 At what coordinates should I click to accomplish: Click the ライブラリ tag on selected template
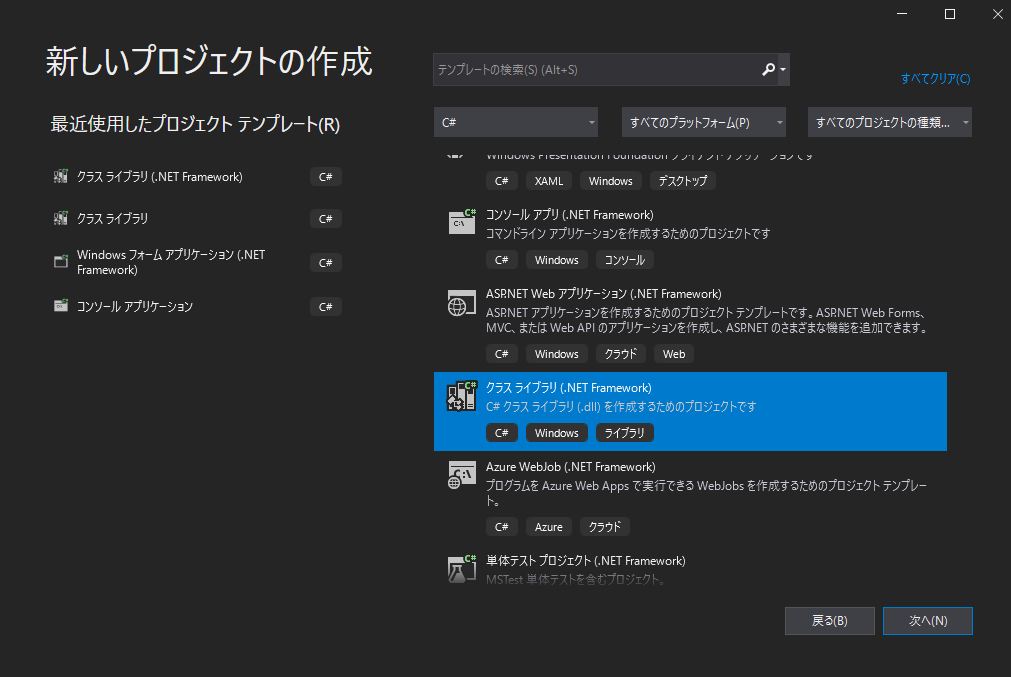pos(624,432)
